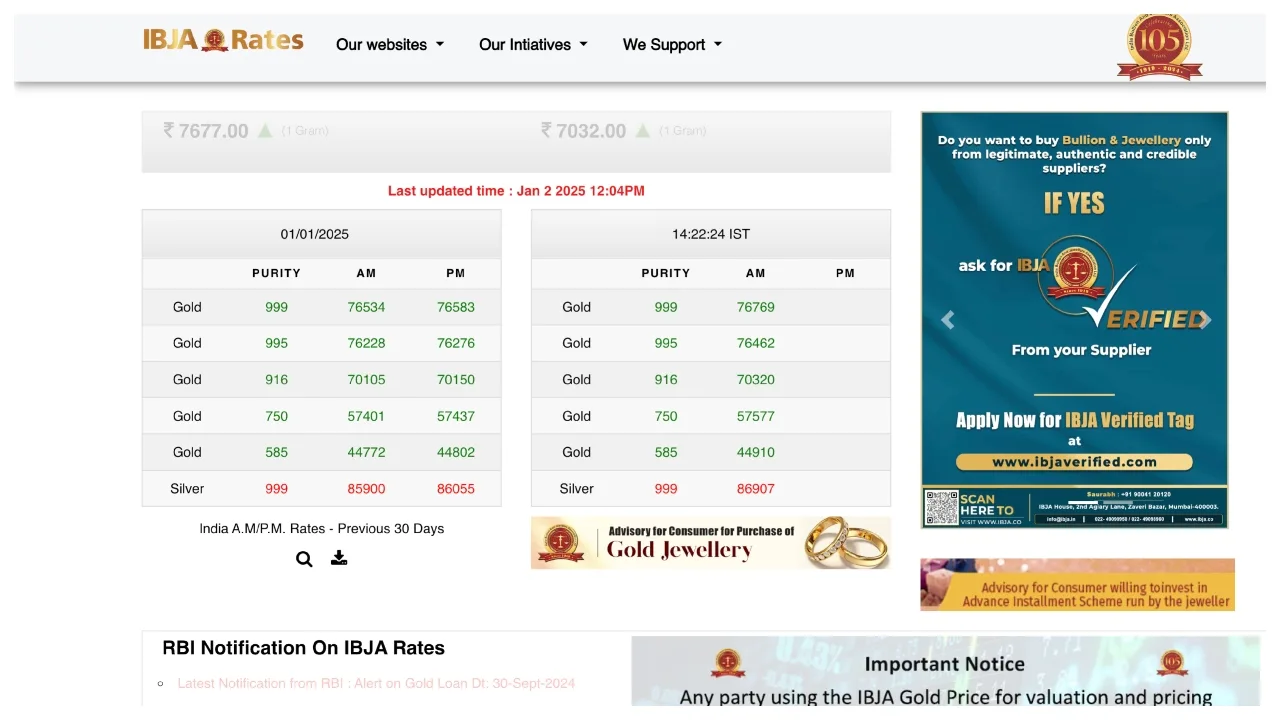The width and height of the screenshot is (1280, 720).
Task: Click today's gold 916 rate 70320
Action: coord(756,379)
